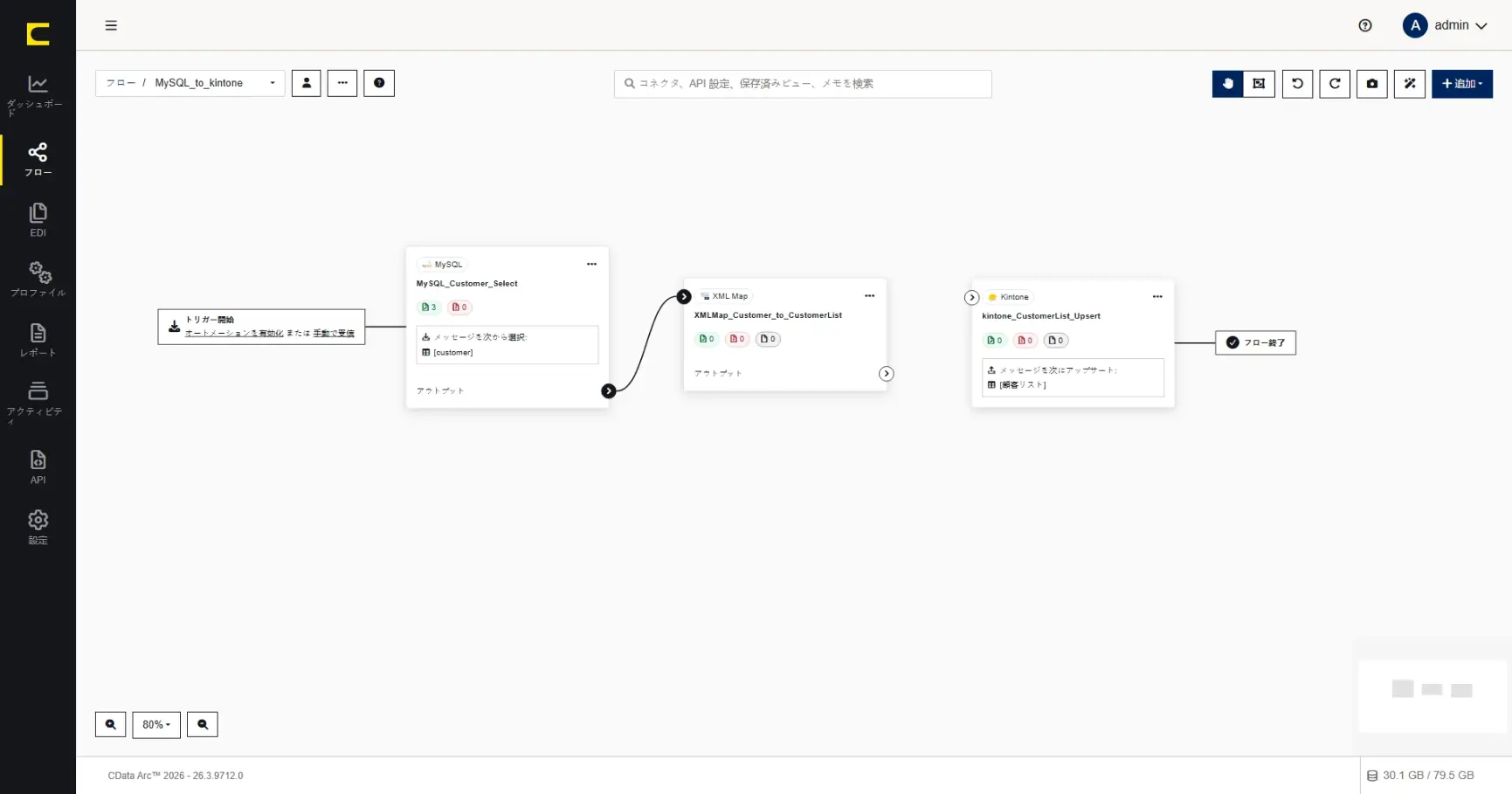Take a snapshot with the camera button
The height and width of the screenshot is (794, 1512).
tap(1372, 84)
